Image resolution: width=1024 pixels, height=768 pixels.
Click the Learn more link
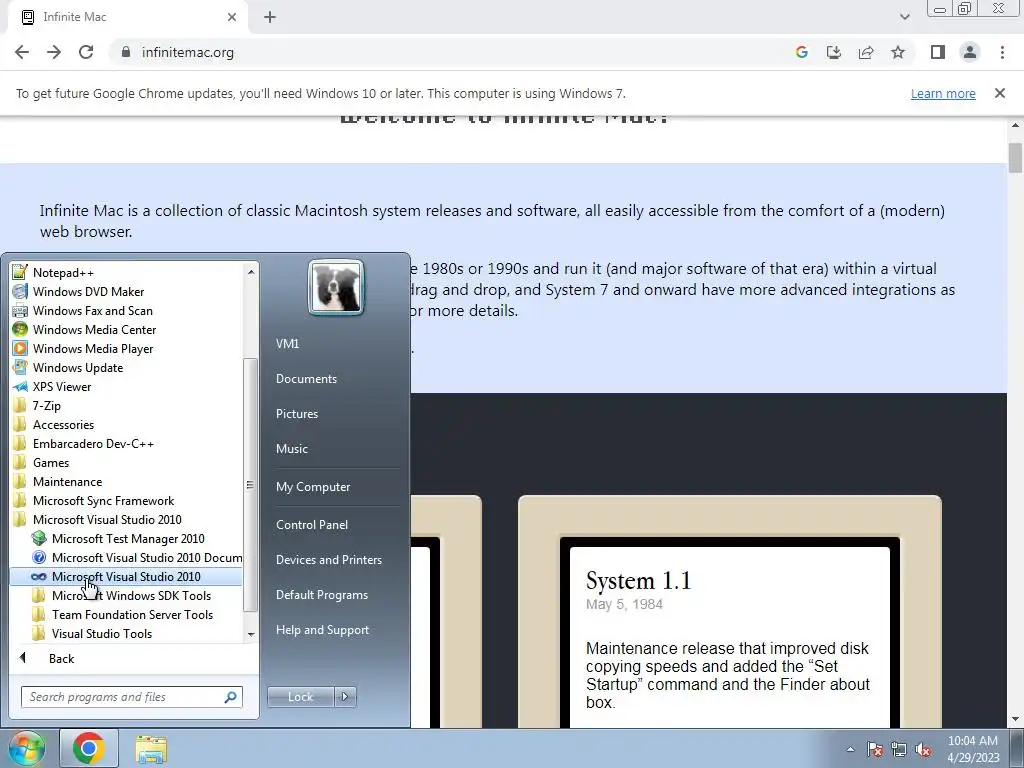[943, 93]
